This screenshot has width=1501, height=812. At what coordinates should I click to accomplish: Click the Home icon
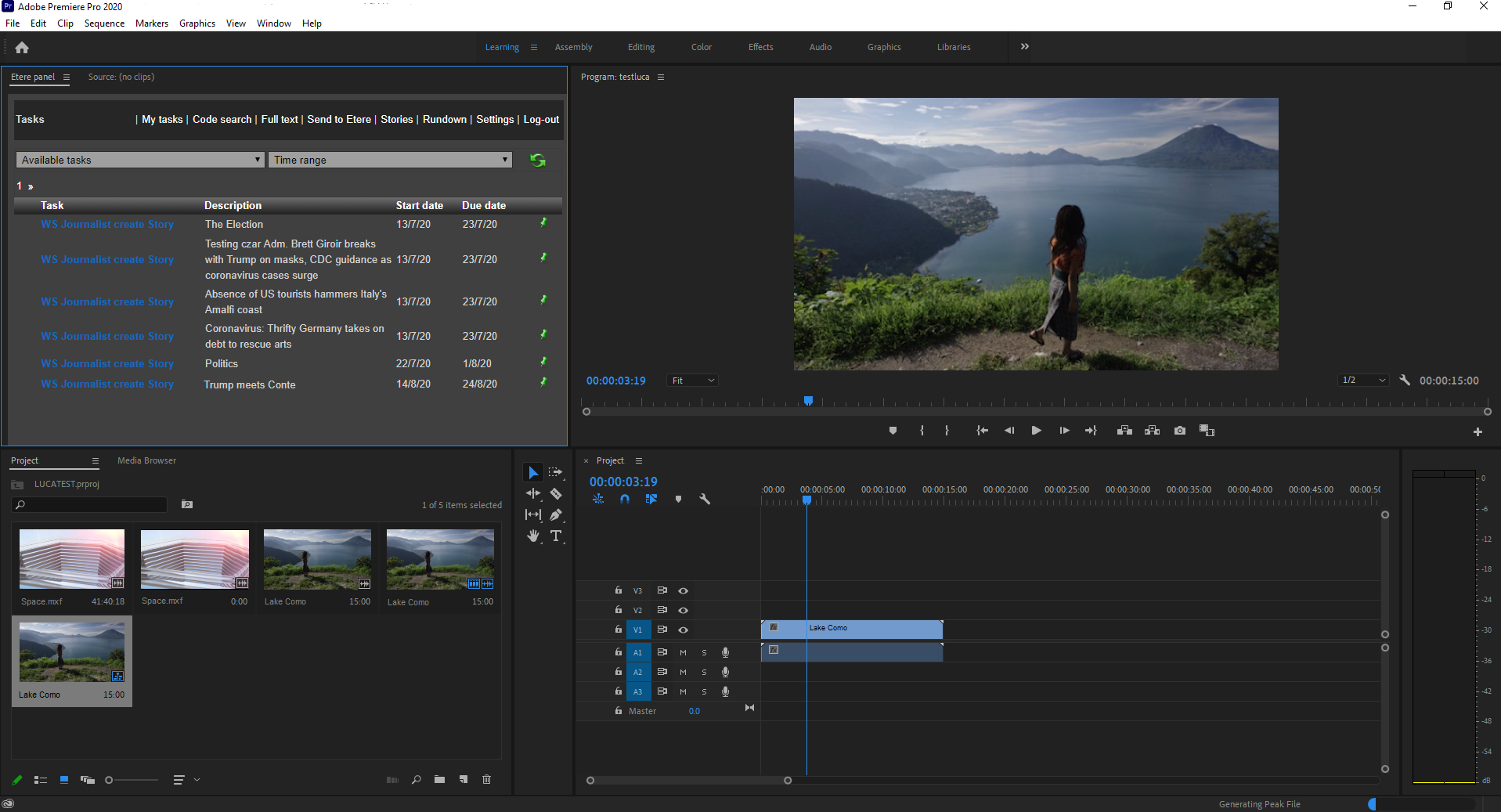coord(22,48)
